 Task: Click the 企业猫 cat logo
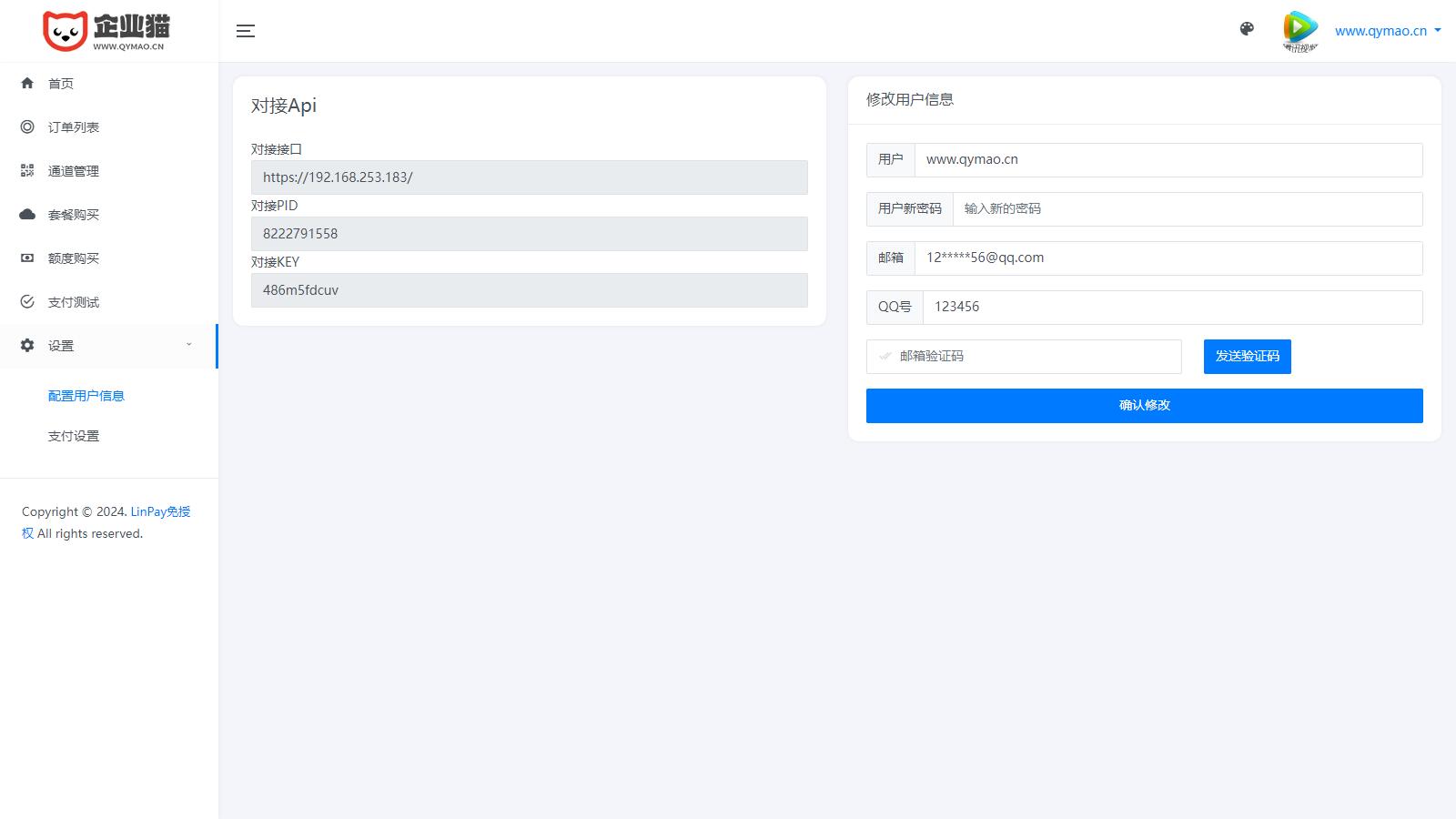click(x=66, y=31)
